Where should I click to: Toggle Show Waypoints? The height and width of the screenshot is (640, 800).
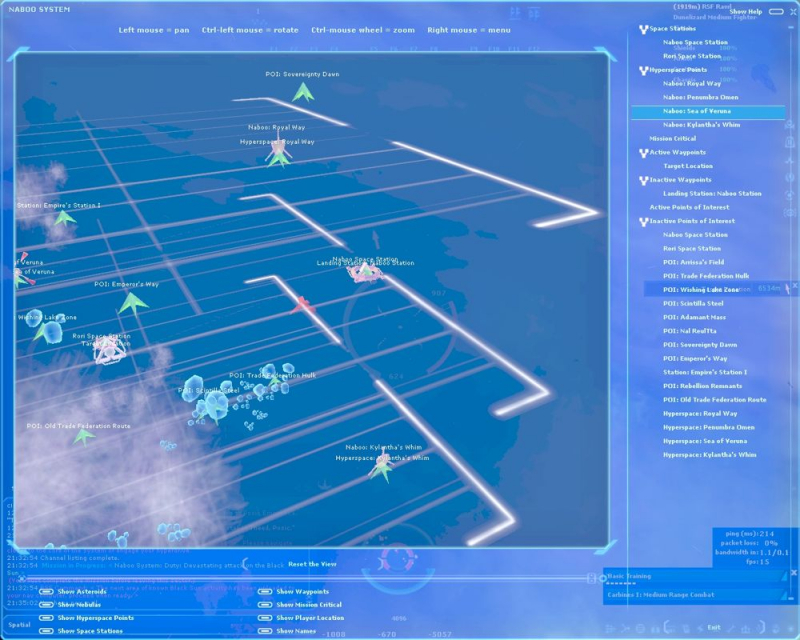pos(265,592)
